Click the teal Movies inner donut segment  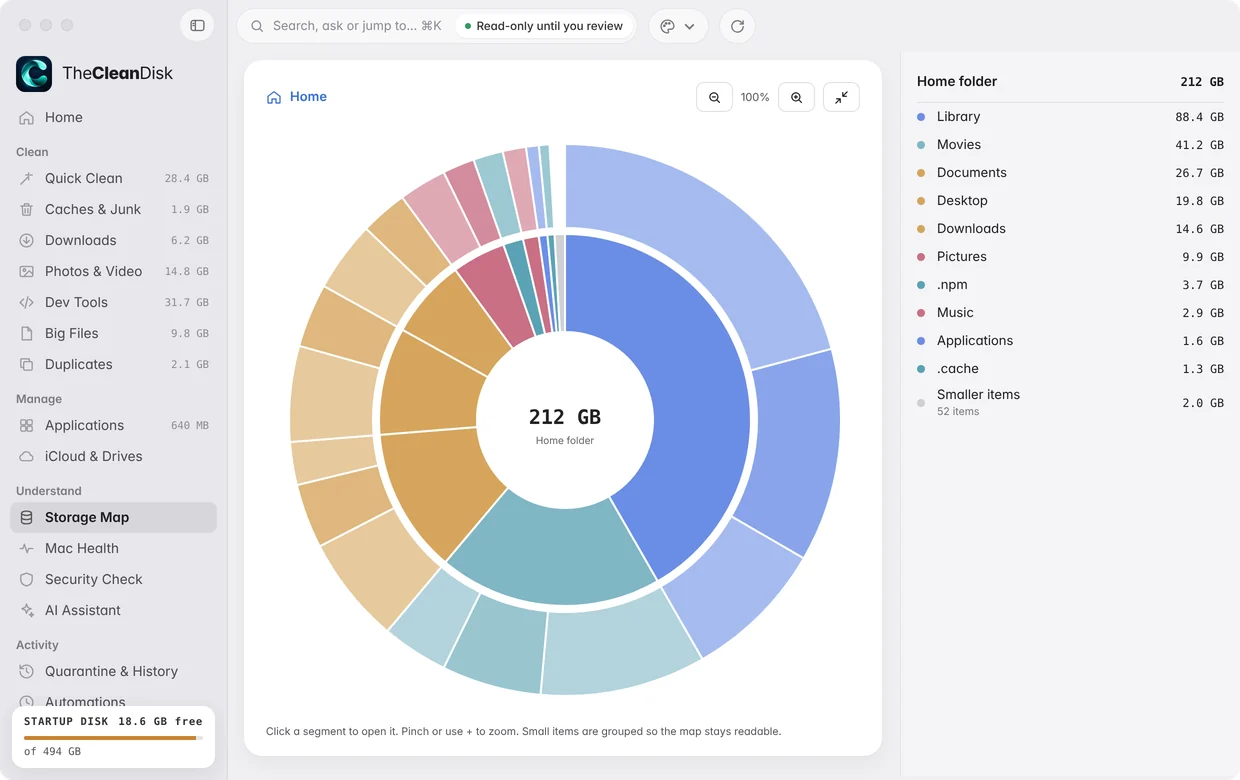click(555, 555)
